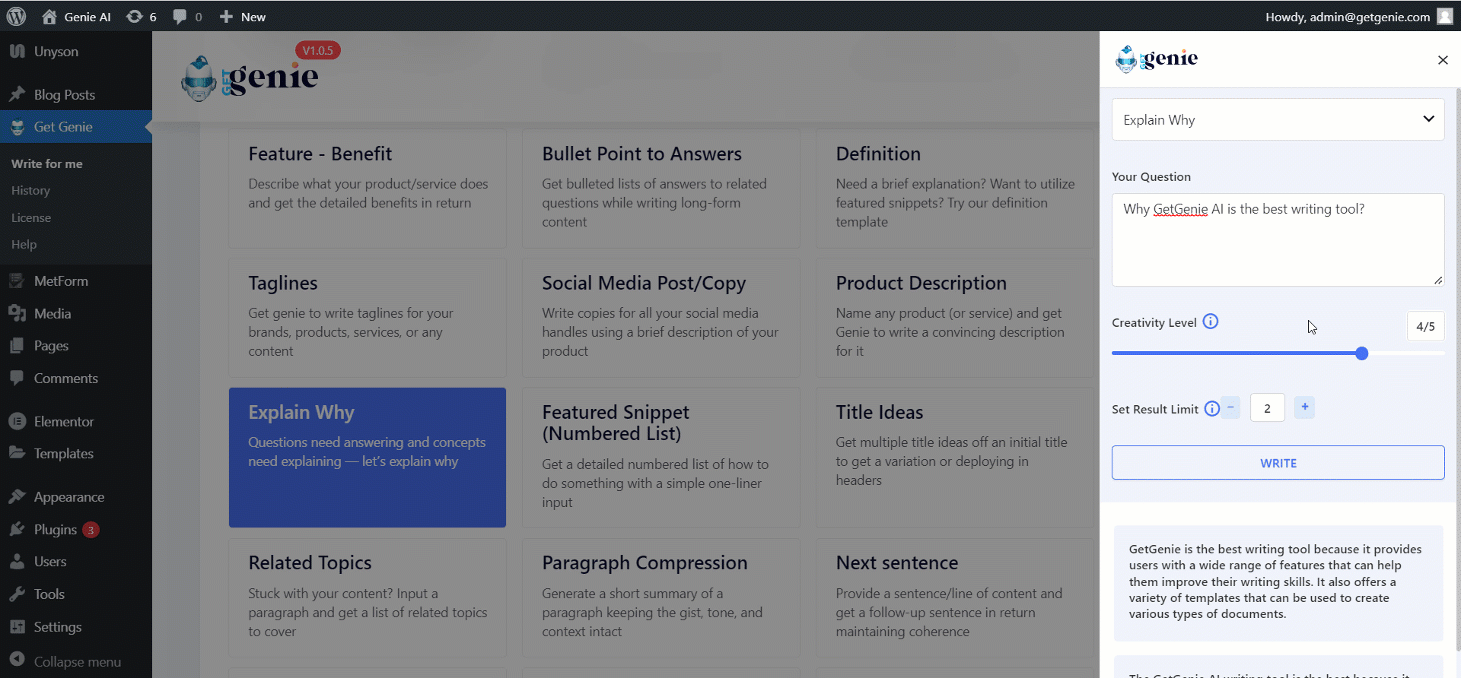This screenshot has width=1461, height=678.
Task: Click the Genie AI home icon
Action: coord(49,17)
